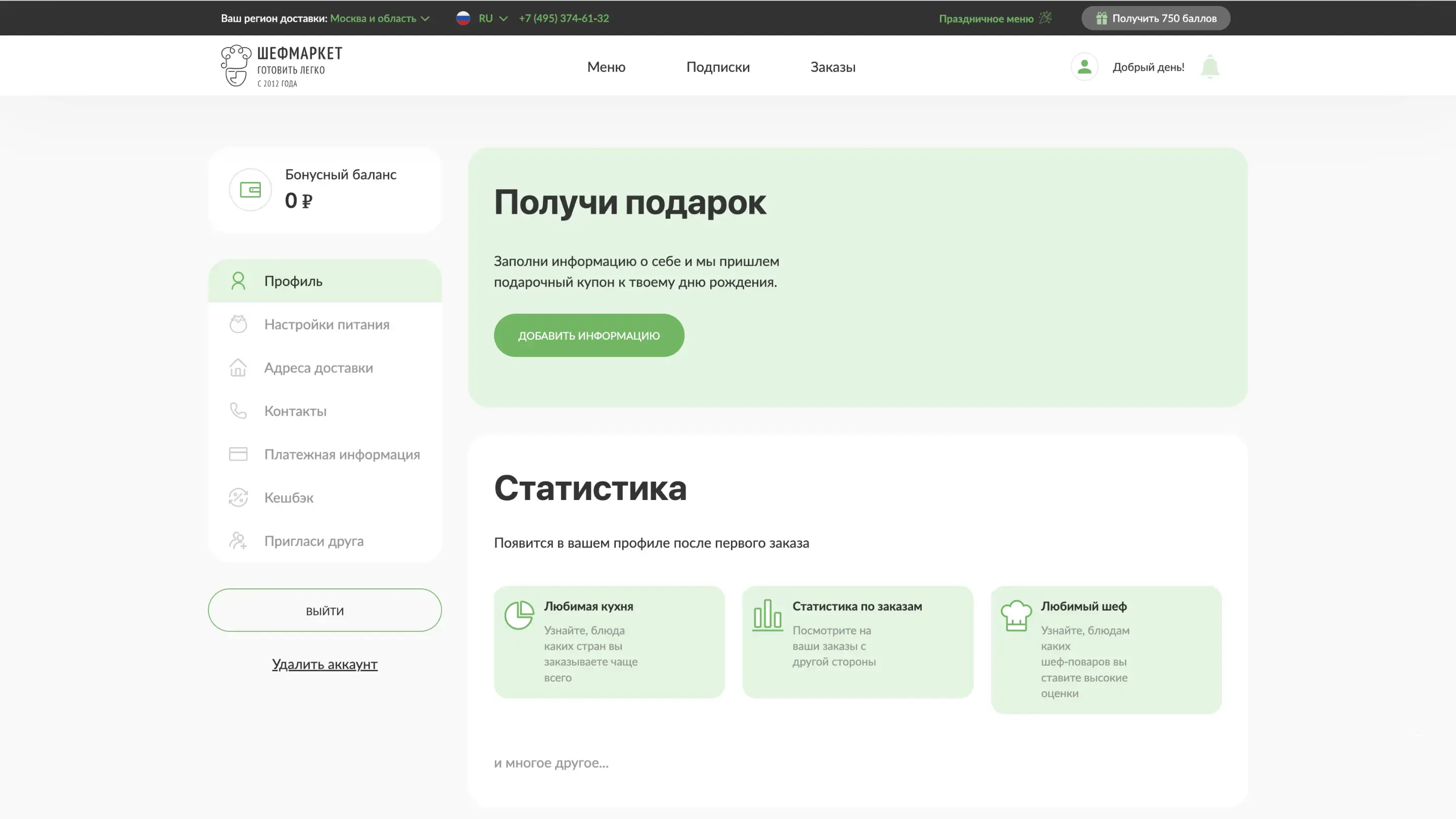Click the Russian flag language icon
Viewport: 1456px width, 819px height.
point(463,18)
